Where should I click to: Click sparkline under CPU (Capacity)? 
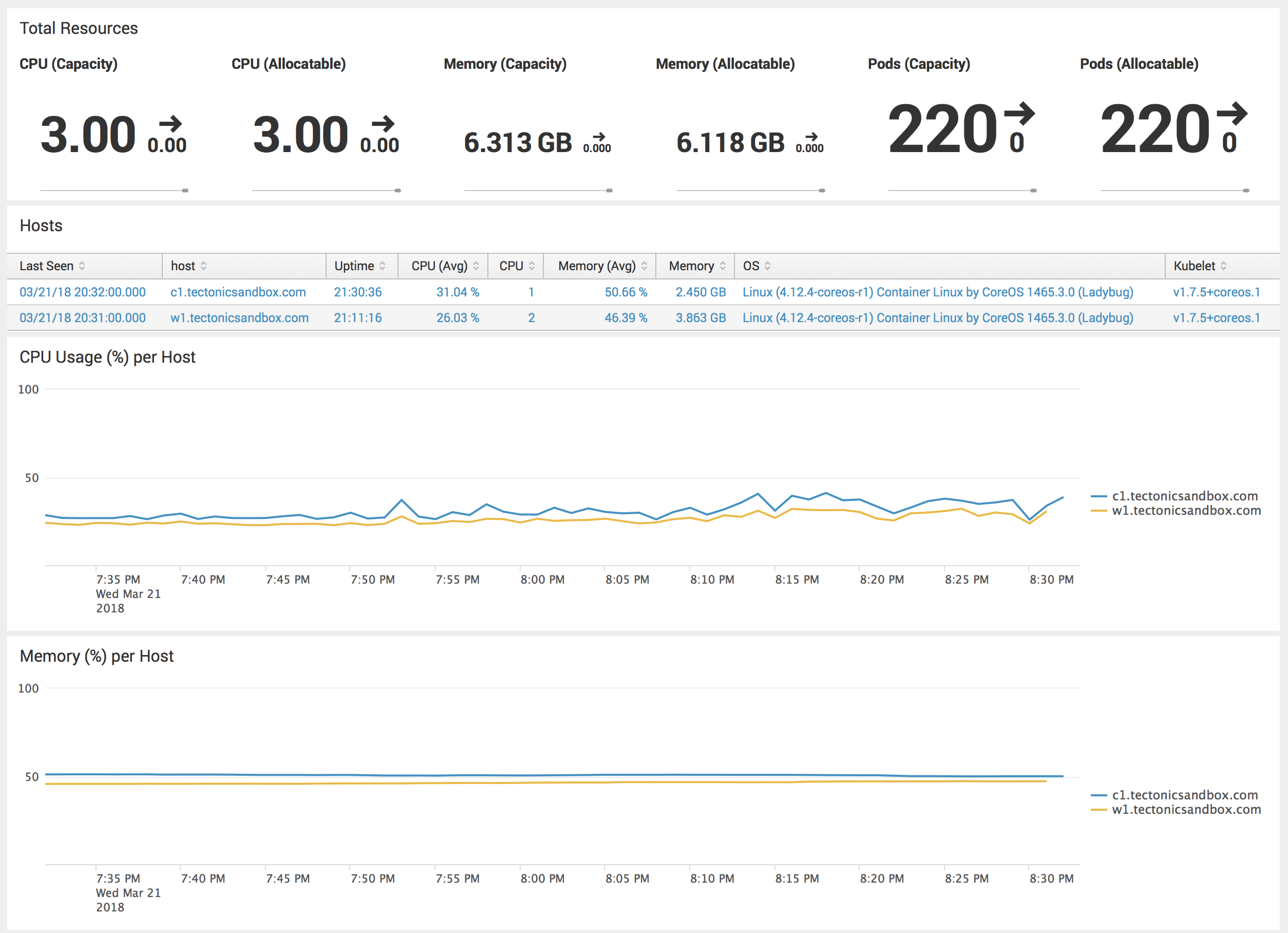click(x=114, y=190)
